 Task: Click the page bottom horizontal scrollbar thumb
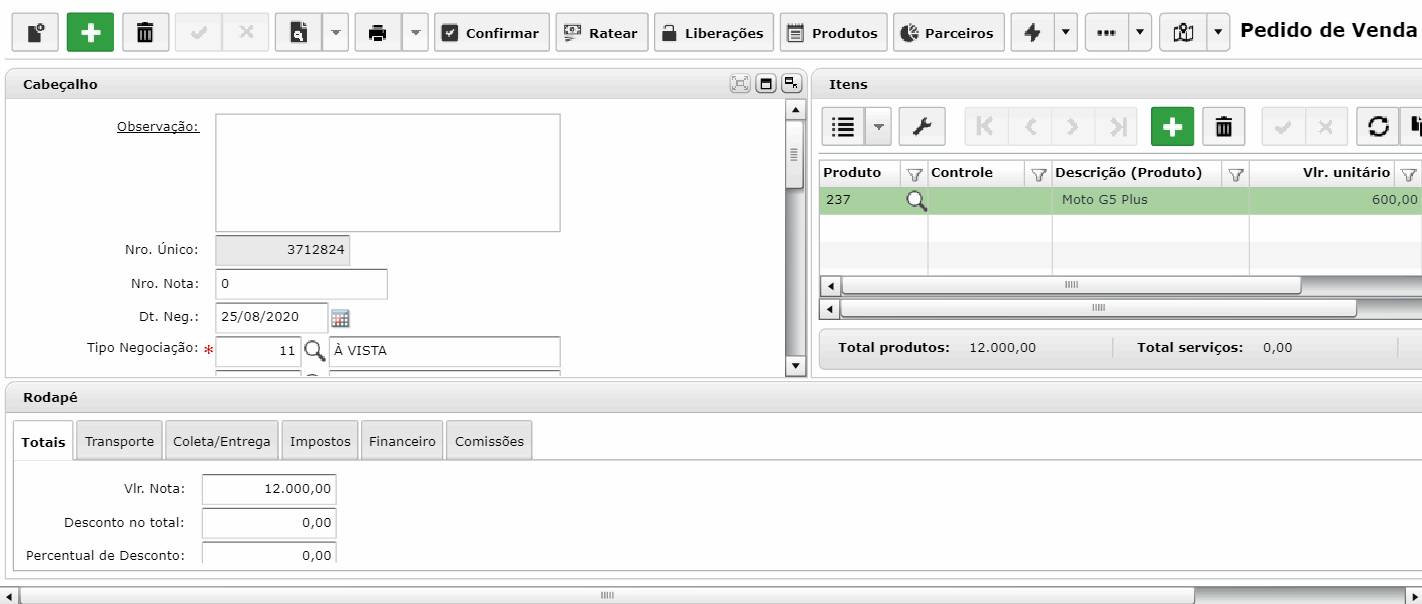coord(607,595)
